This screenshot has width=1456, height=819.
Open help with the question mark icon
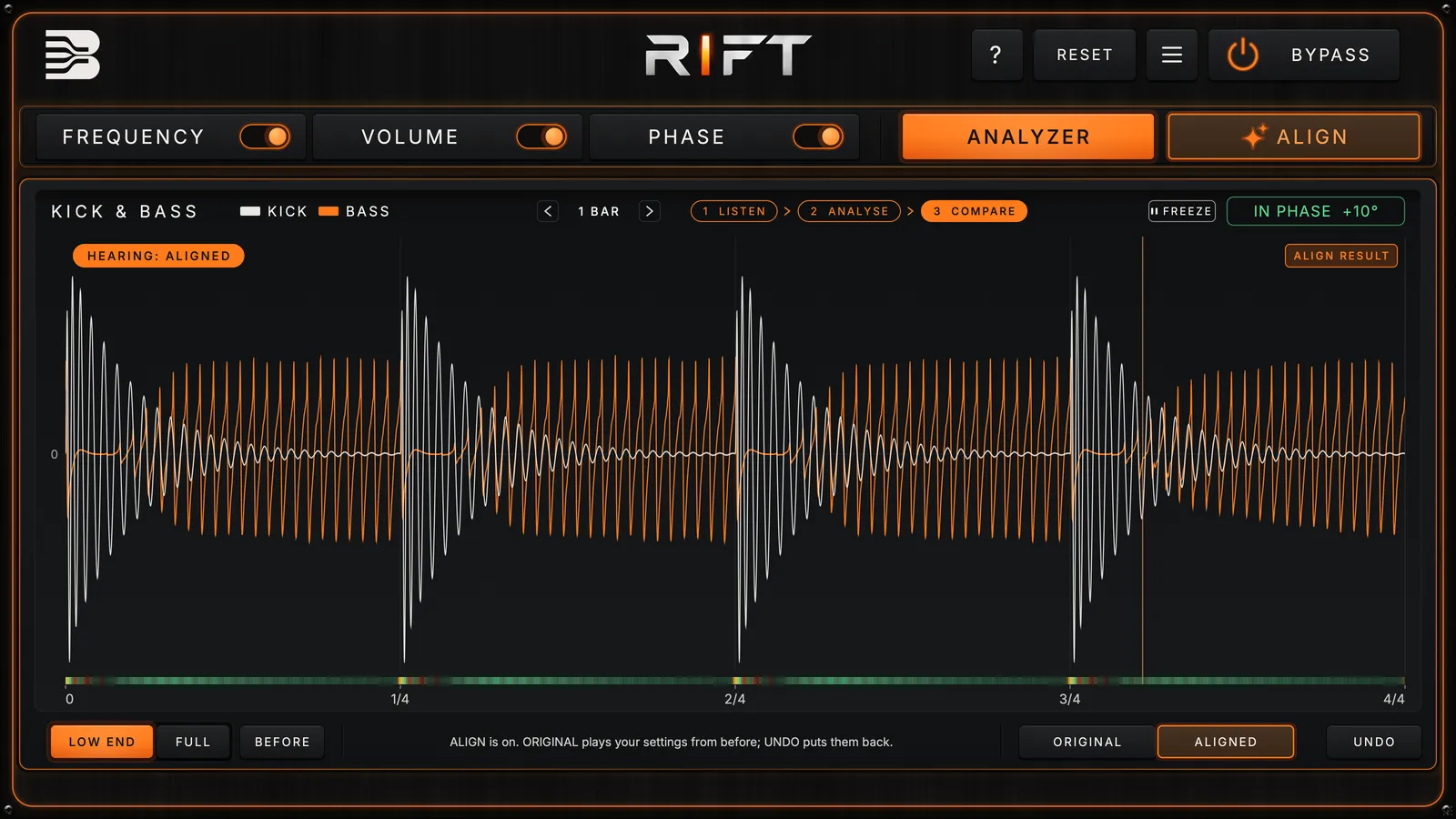click(x=996, y=55)
